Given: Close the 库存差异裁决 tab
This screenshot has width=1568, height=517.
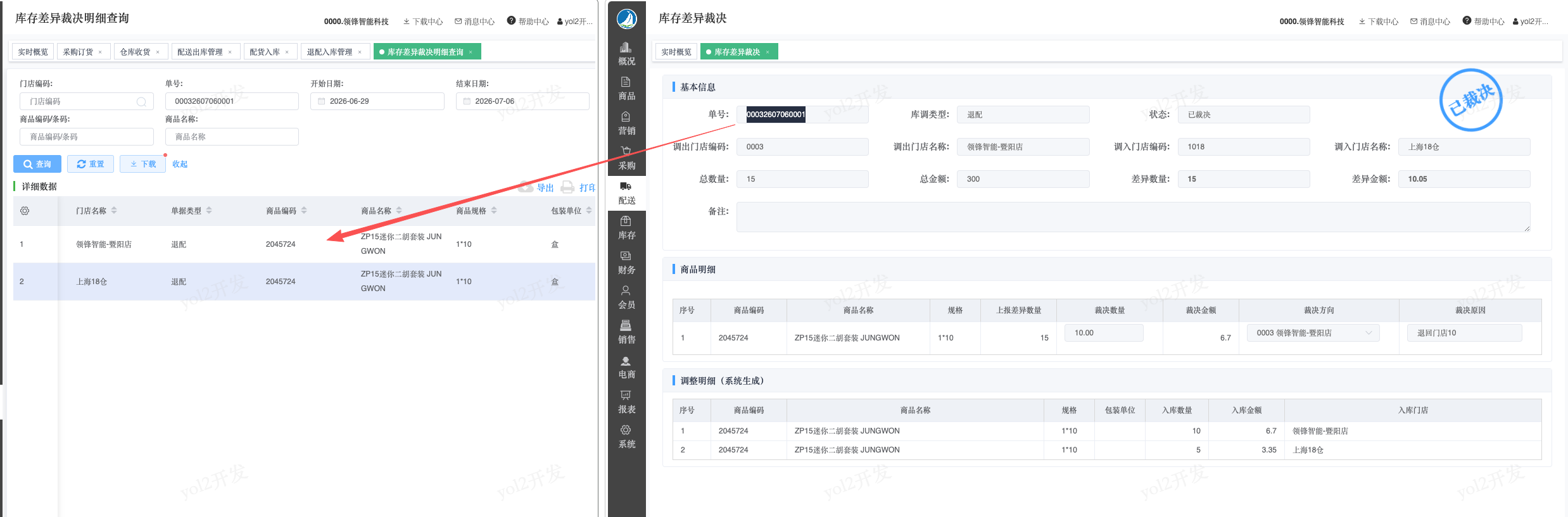Looking at the screenshot, I should point(767,52).
